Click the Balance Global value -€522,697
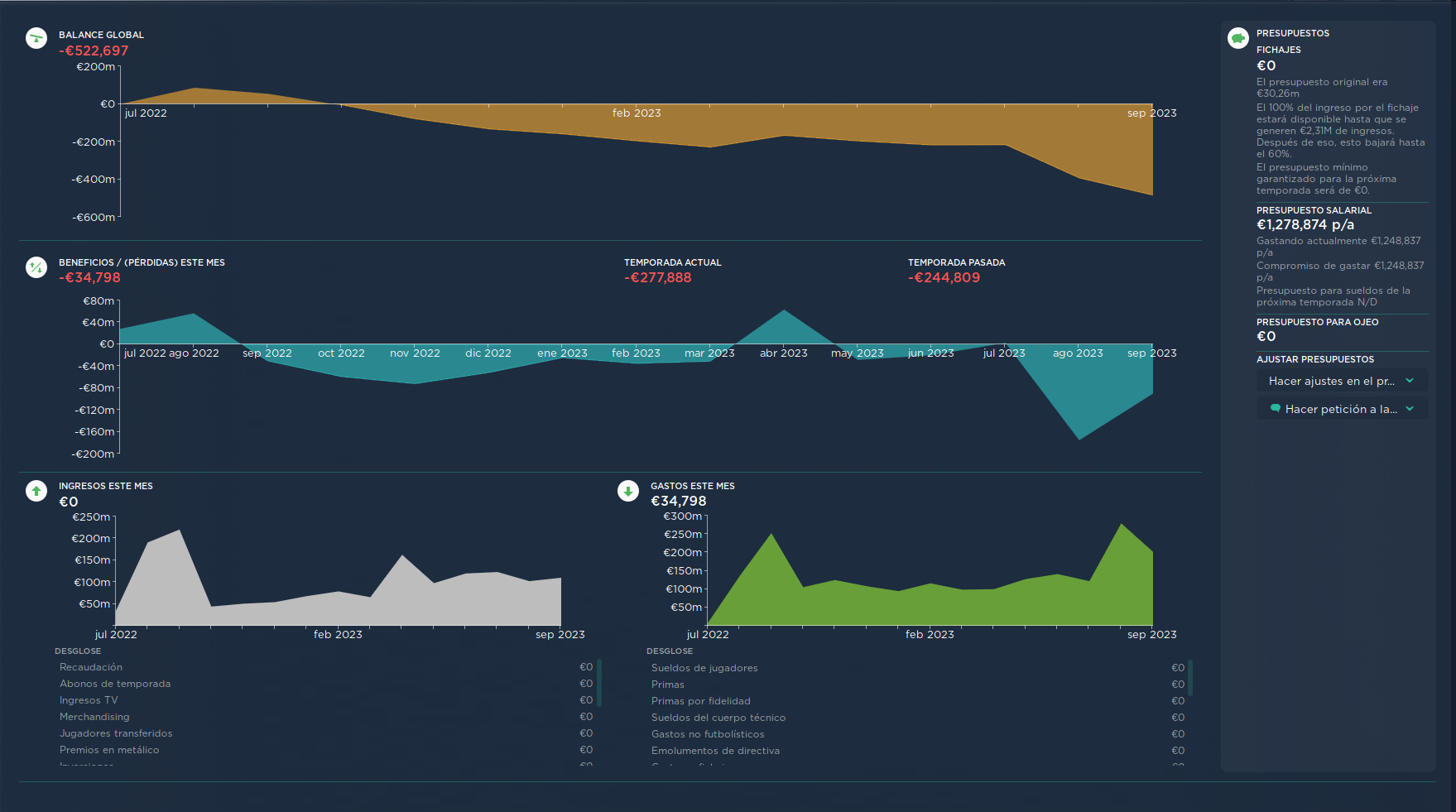Viewport: 1456px width, 812px height. 94,50
